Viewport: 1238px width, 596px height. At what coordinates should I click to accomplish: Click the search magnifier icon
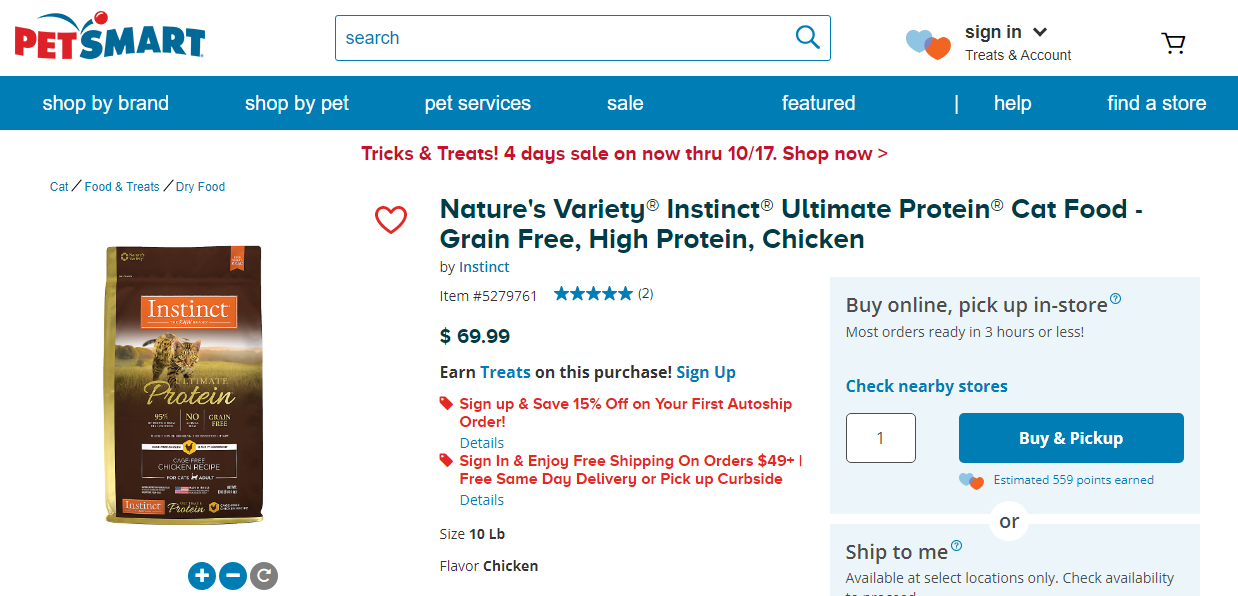click(807, 38)
